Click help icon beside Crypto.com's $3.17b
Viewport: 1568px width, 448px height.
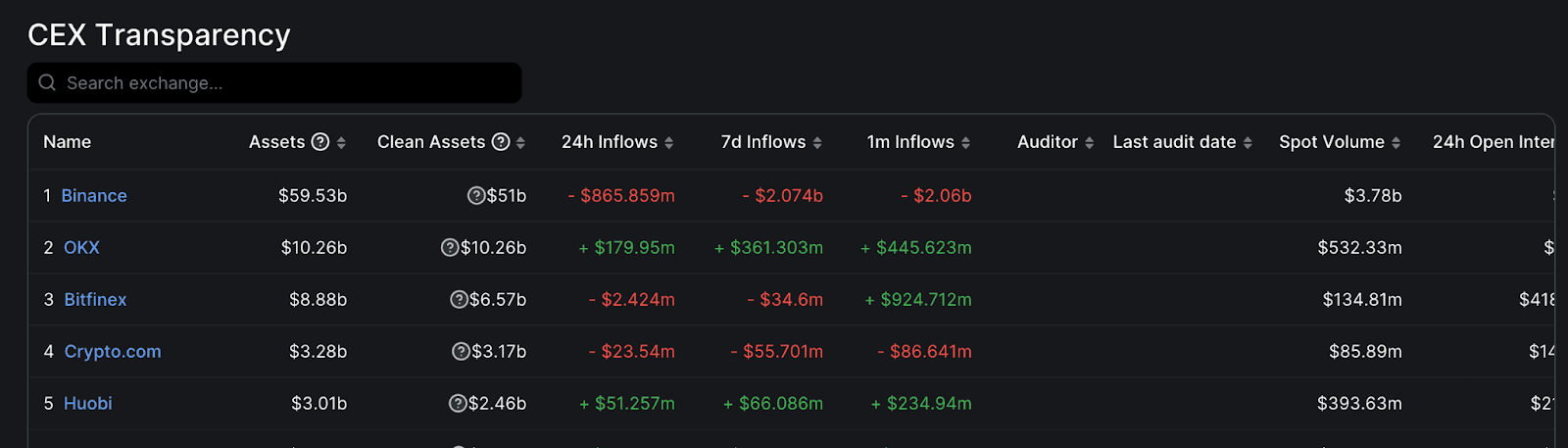[x=461, y=352]
